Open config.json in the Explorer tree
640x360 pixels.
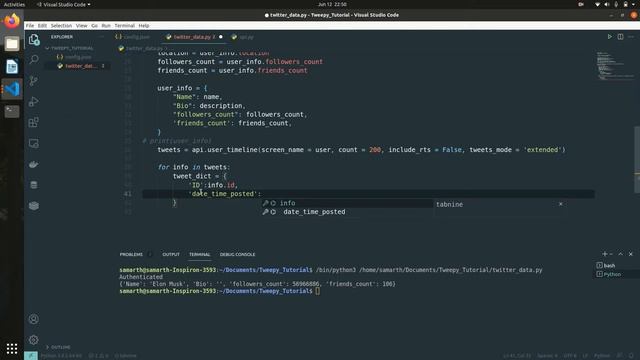point(78,57)
